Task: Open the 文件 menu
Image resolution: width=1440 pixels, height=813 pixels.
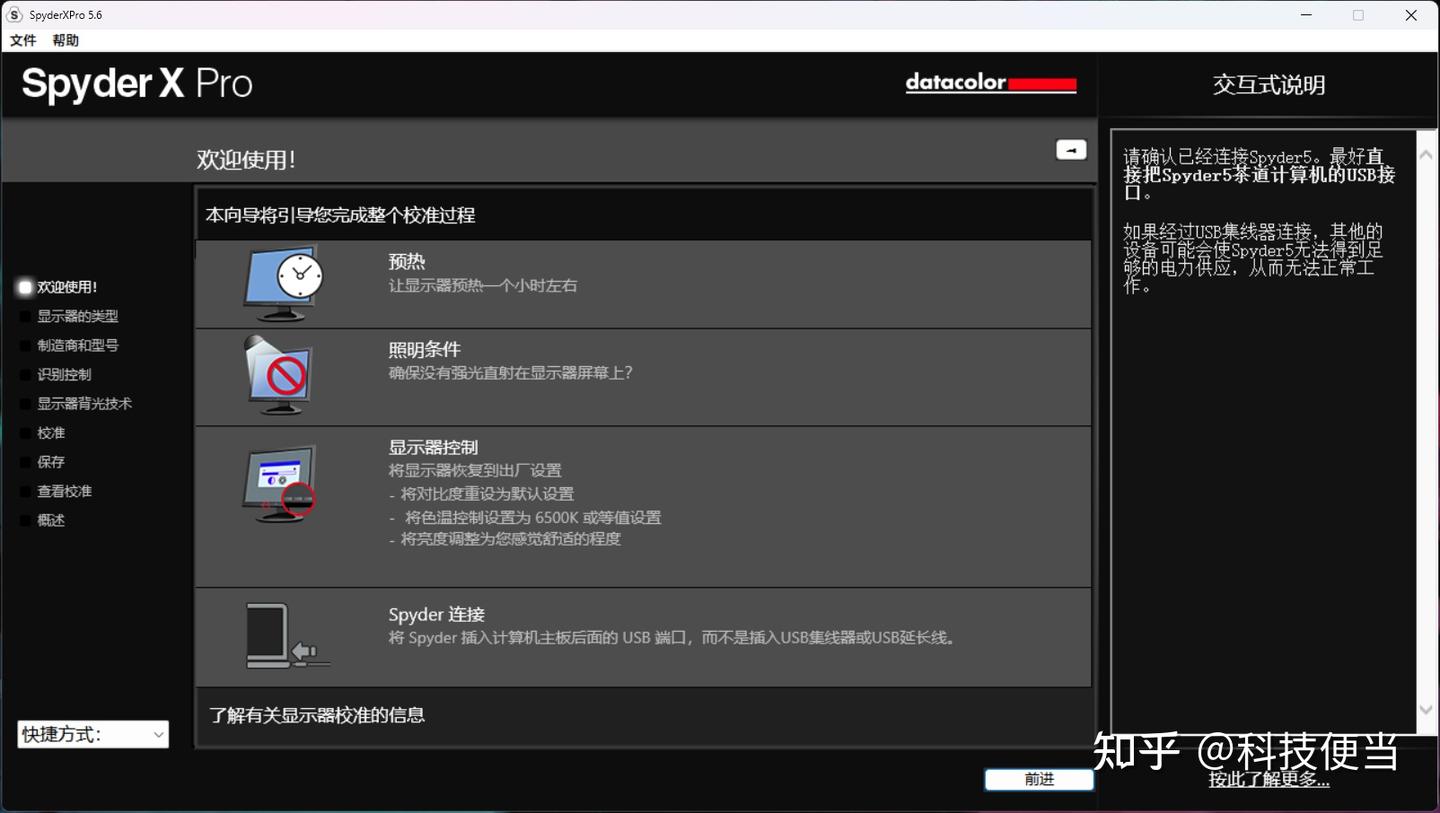Action: pyautogui.click(x=22, y=40)
